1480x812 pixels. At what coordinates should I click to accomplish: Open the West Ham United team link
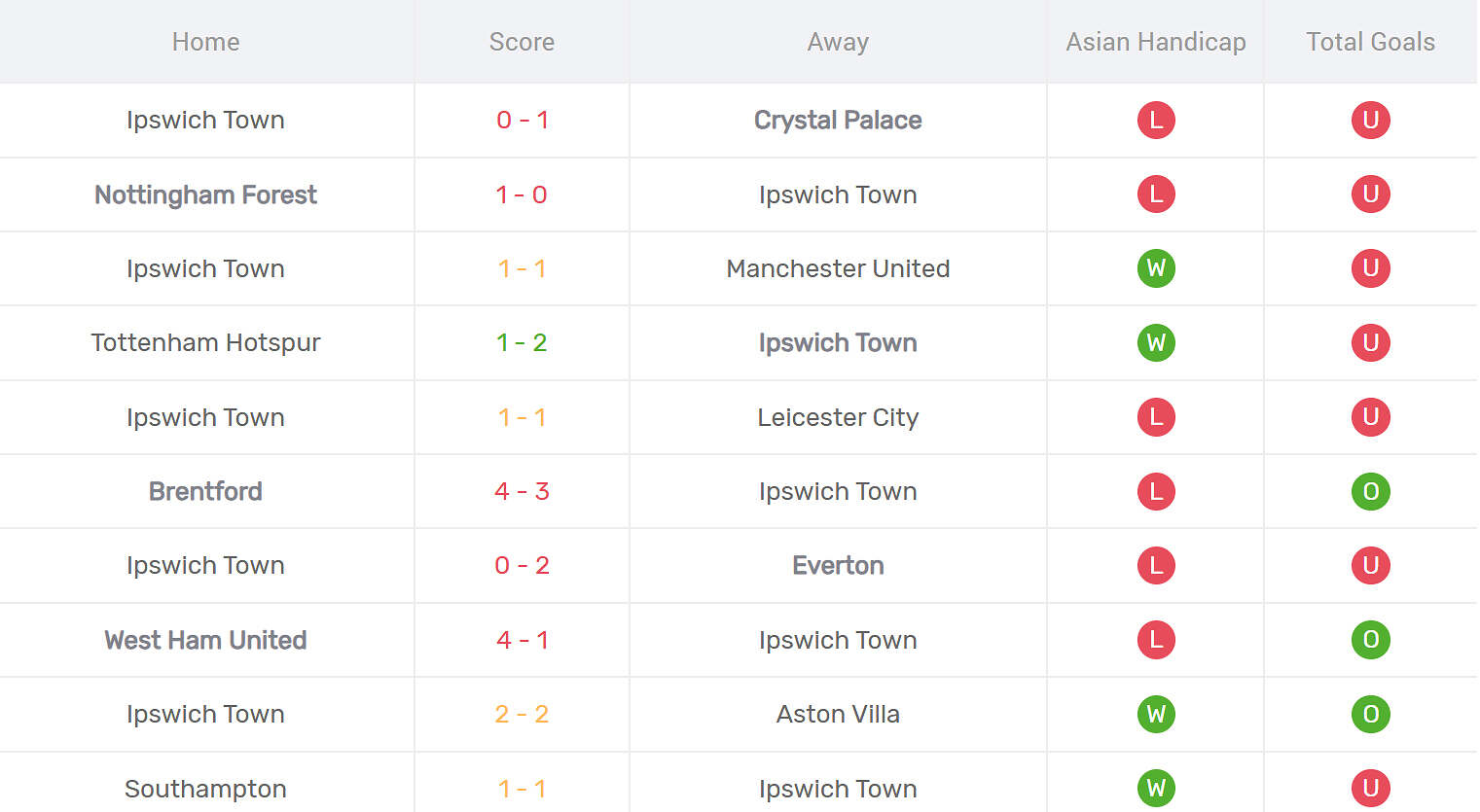(205, 640)
